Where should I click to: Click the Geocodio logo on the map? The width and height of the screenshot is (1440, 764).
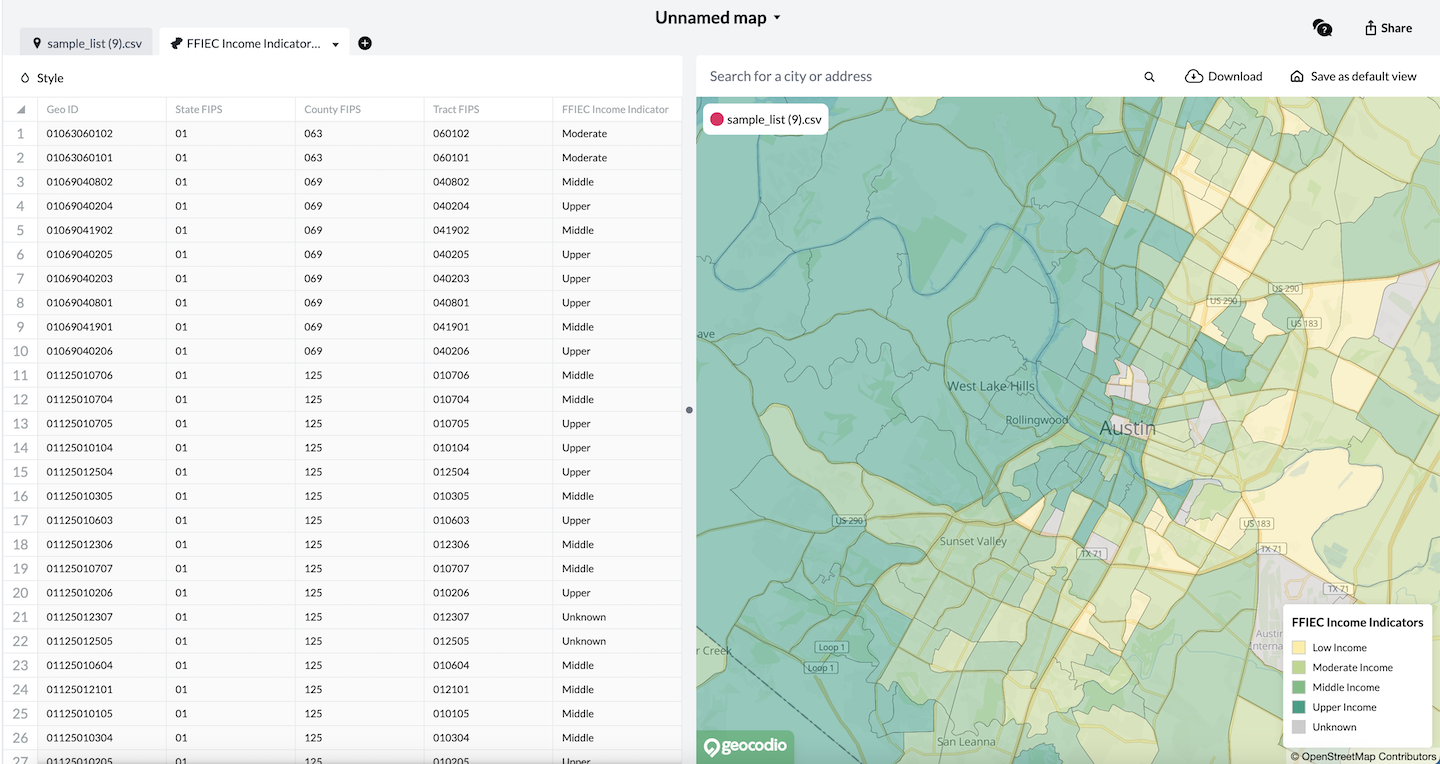tap(745, 746)
